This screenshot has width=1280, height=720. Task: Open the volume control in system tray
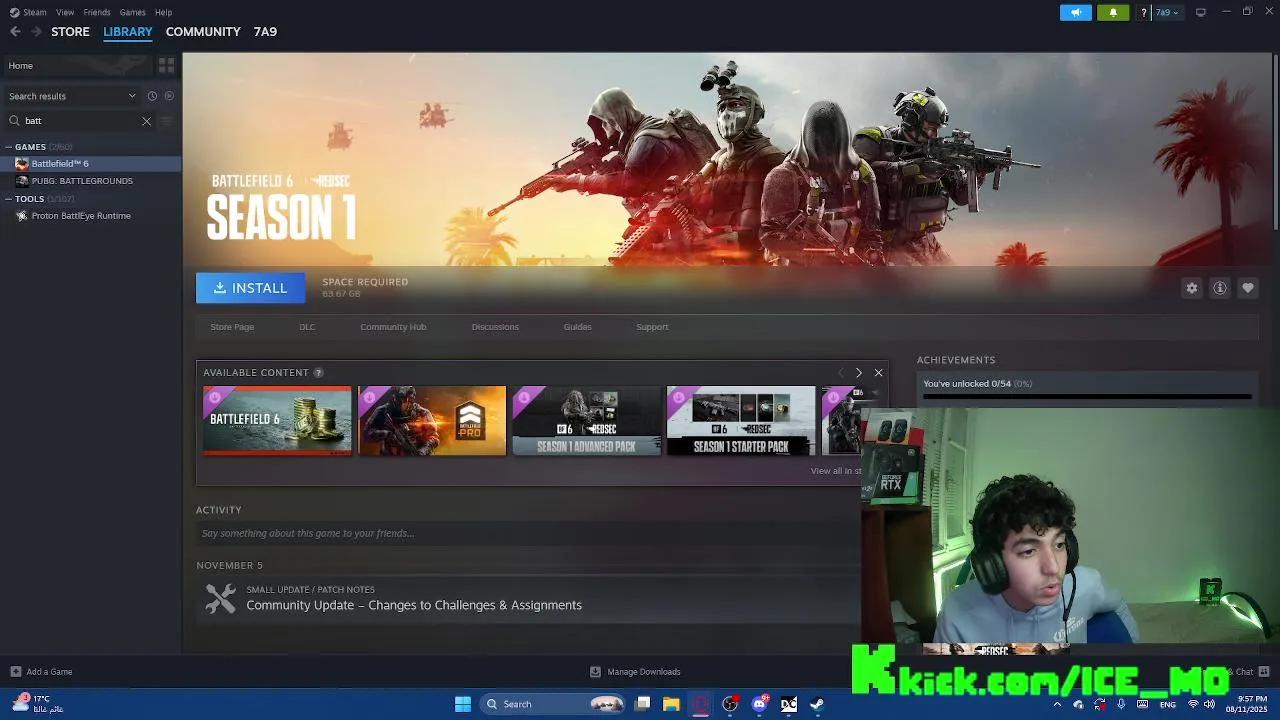tap(1209, 704)
